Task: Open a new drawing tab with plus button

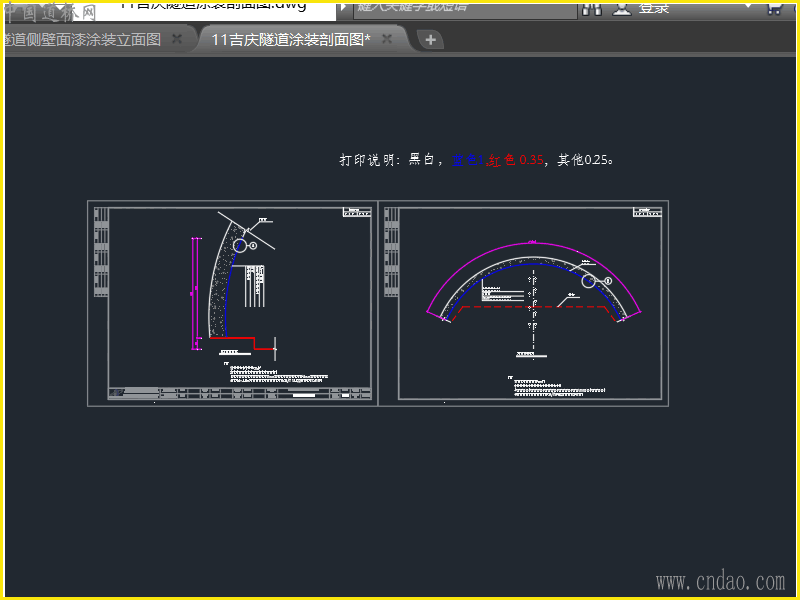Action: (x=430, y=40)
